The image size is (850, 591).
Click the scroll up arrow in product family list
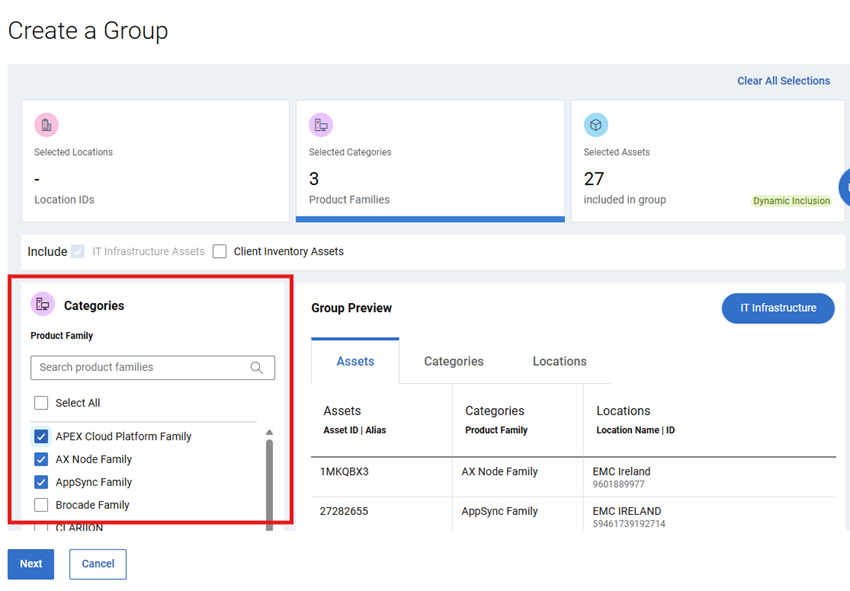(269, 432)
